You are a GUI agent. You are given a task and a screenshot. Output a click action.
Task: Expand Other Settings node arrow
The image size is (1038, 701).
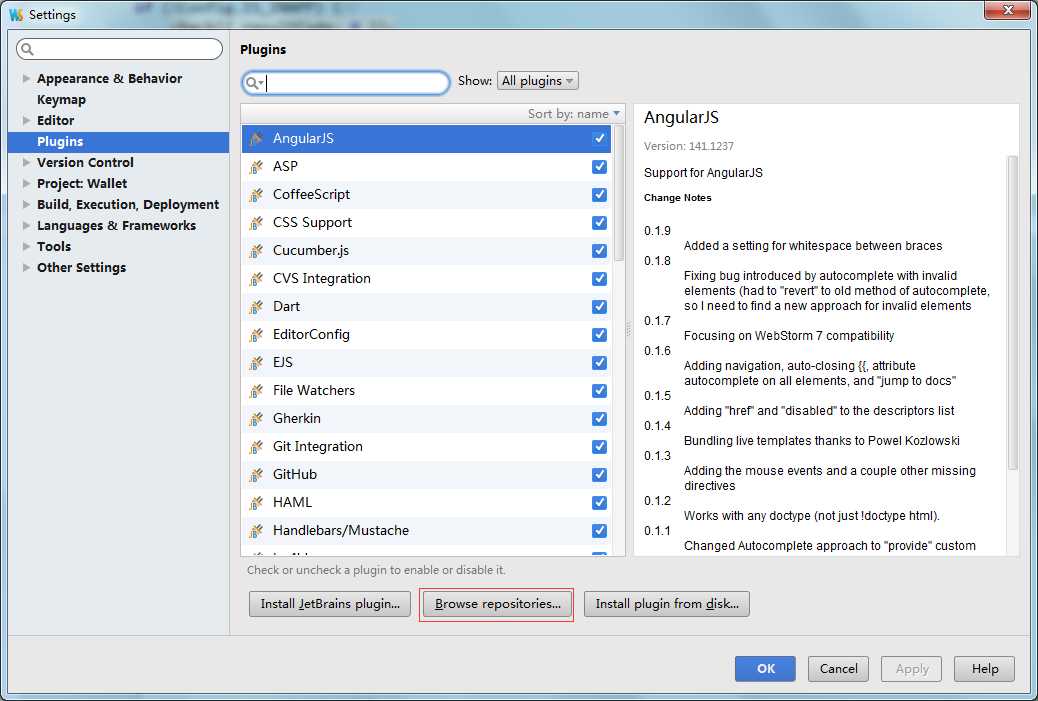[26, 267]
